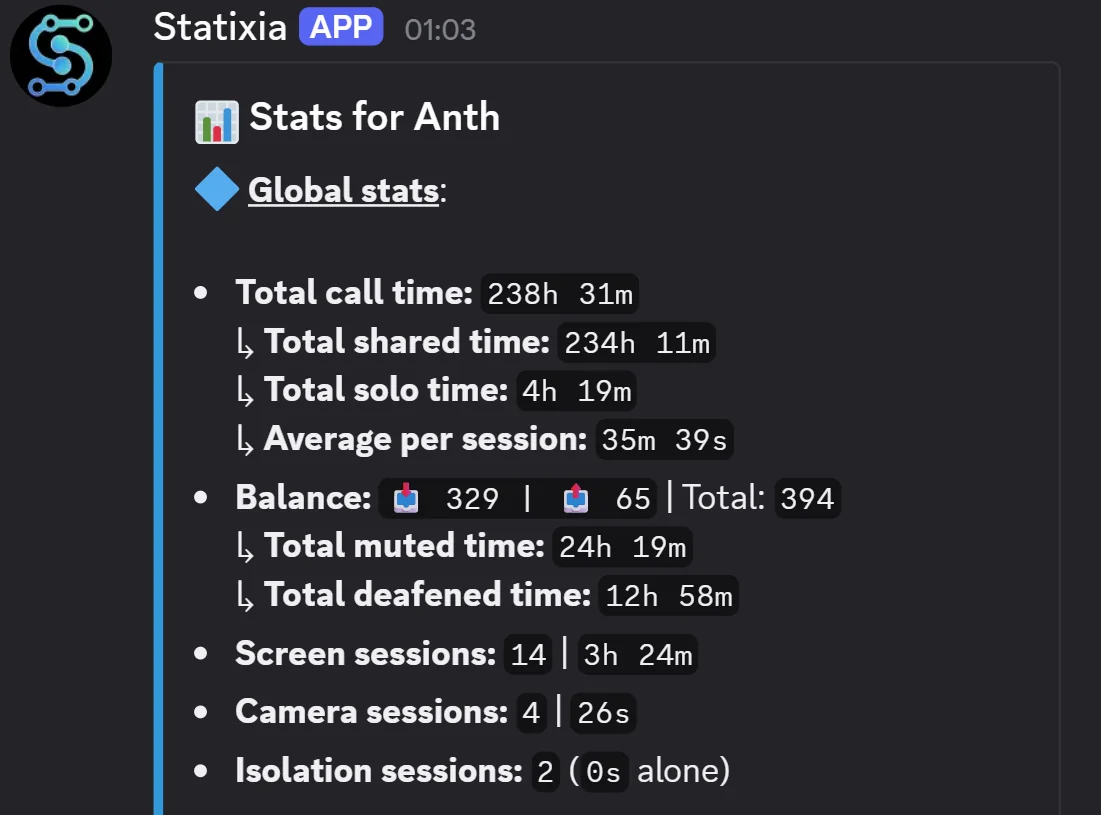Click the outbox icon showing 65 sent

tap(575, 498)
